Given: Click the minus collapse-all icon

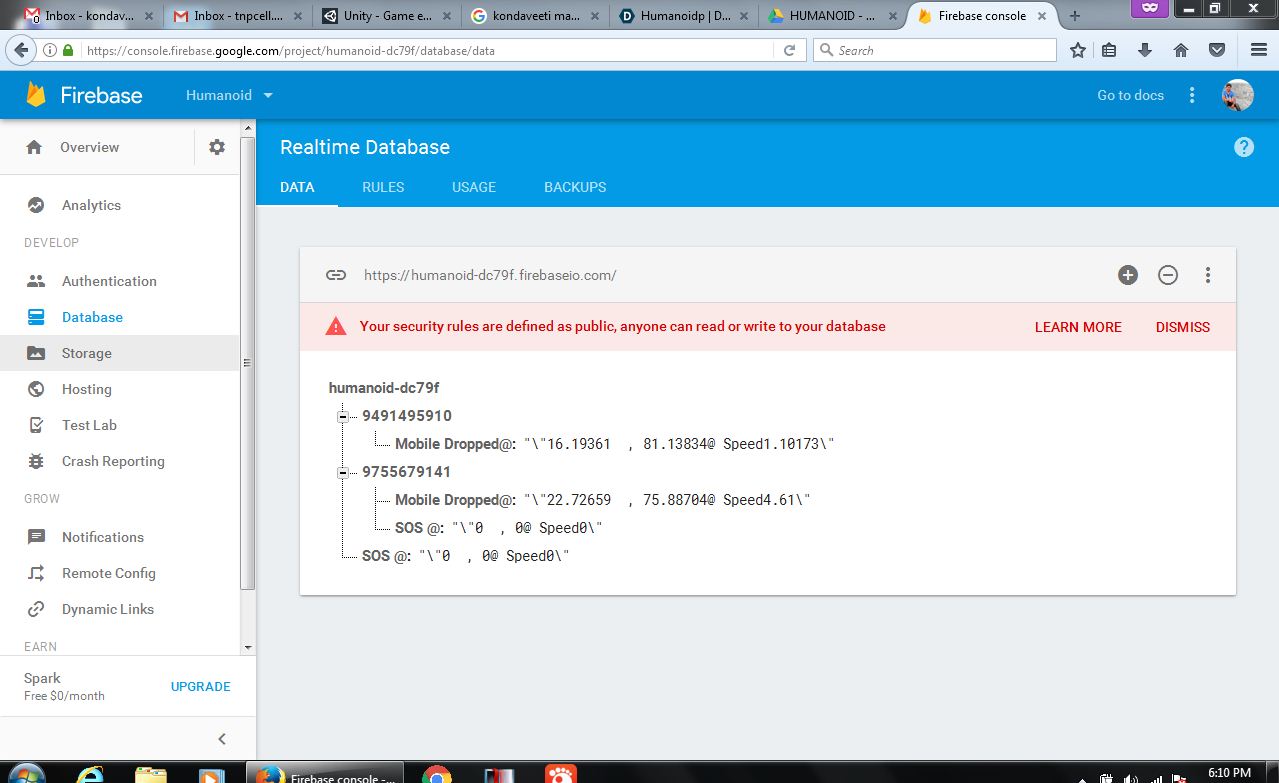Looking at the screenshot, I should click(1168, 275).
